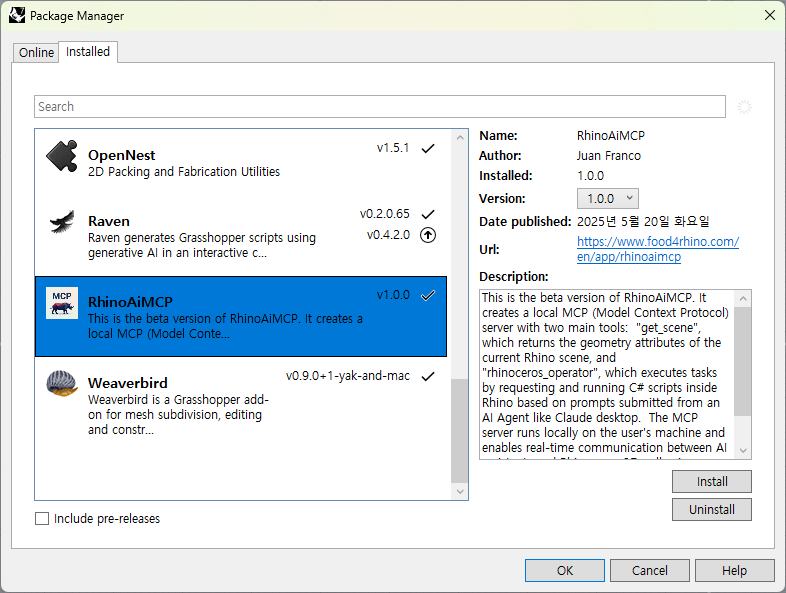The image size is (786, 593).
Task: Click the package list scrollbar thumb
Action: pos(459,430)
